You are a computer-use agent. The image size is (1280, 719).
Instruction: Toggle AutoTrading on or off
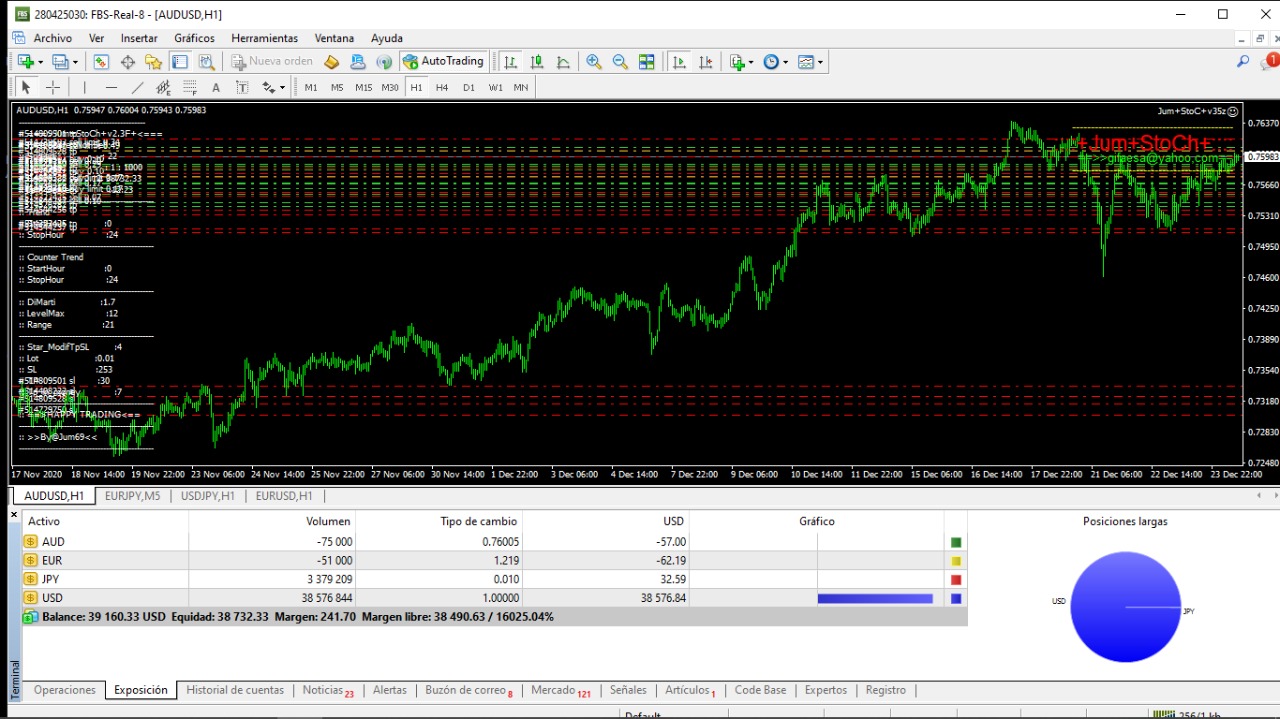click(x=443, y=61)
